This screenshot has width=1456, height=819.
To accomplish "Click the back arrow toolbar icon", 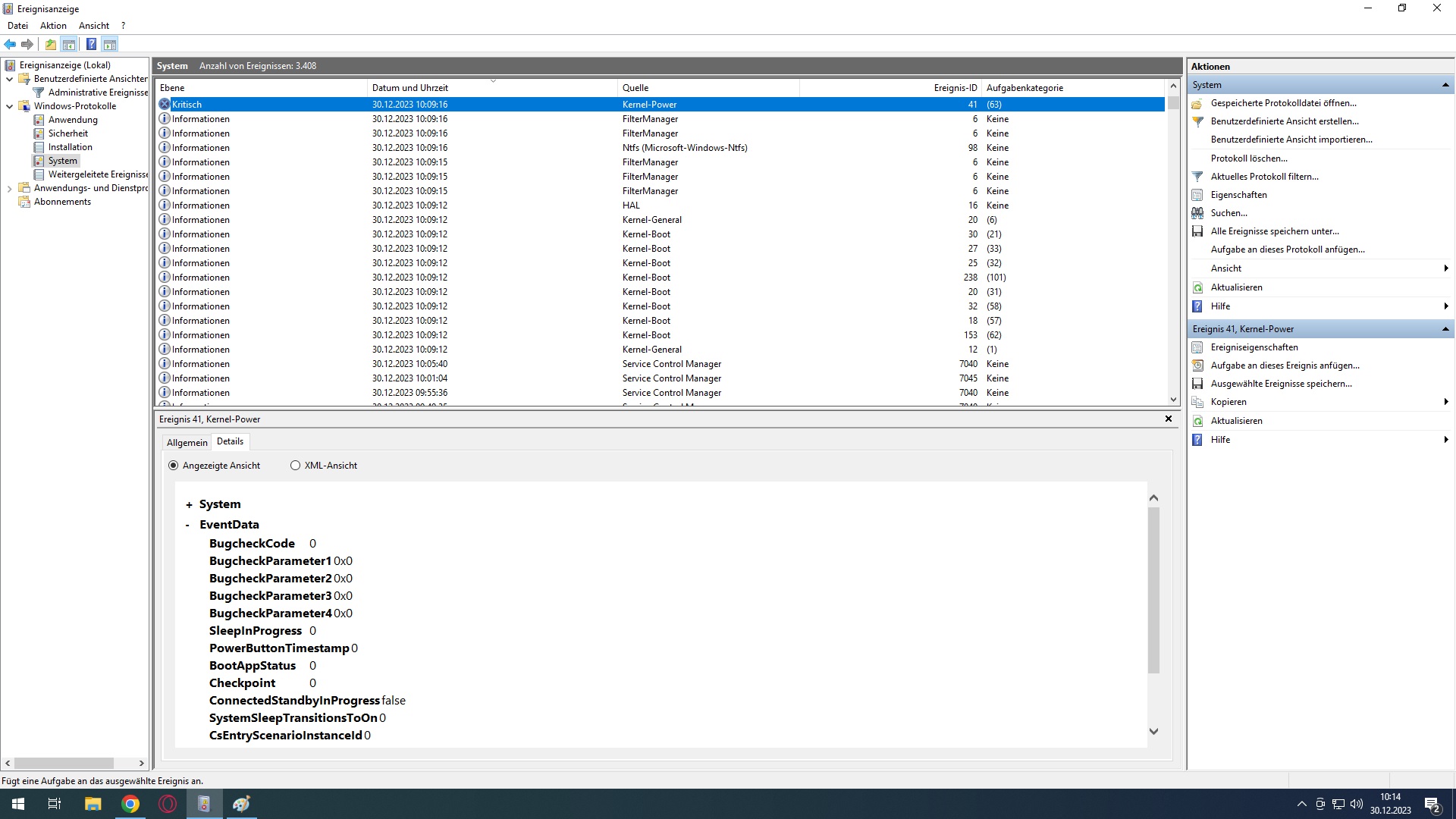I will click(x=10, y=44).
